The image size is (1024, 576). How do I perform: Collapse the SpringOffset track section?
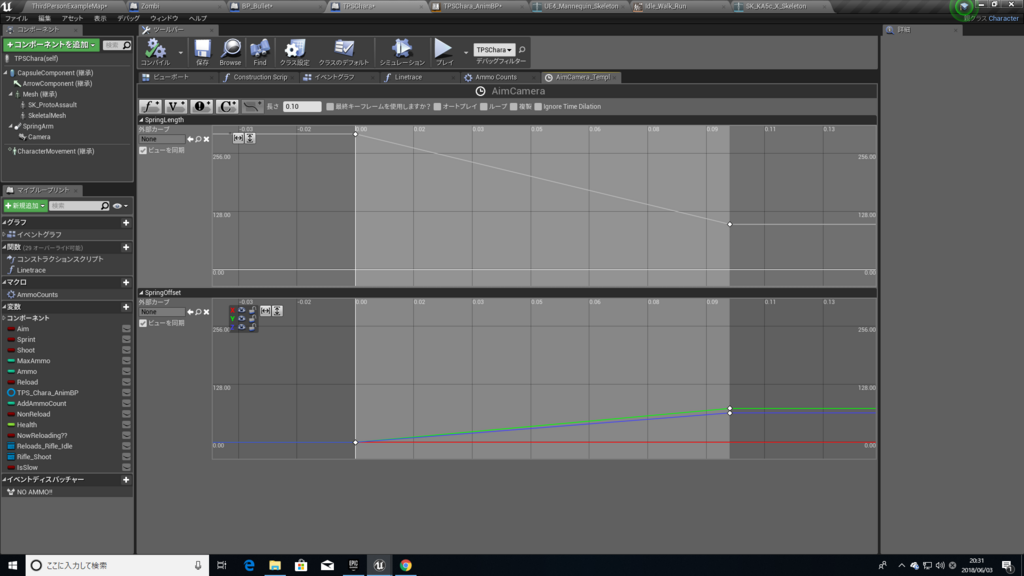141,293
